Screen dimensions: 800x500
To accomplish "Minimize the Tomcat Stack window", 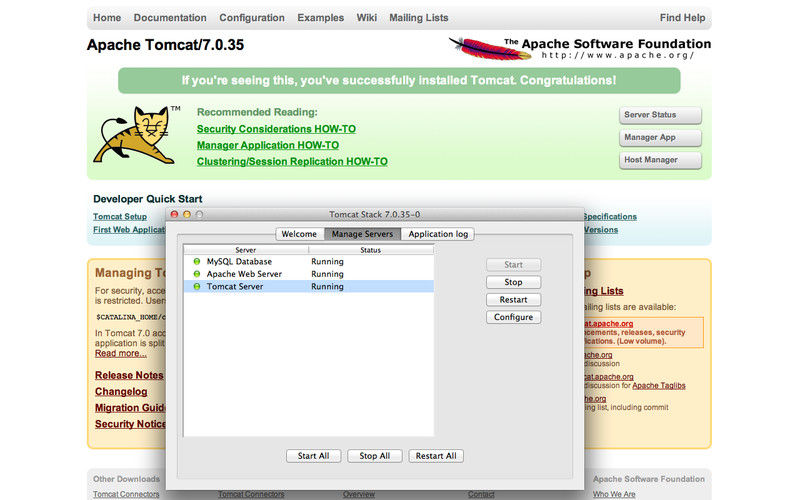I will pos(187,214).
